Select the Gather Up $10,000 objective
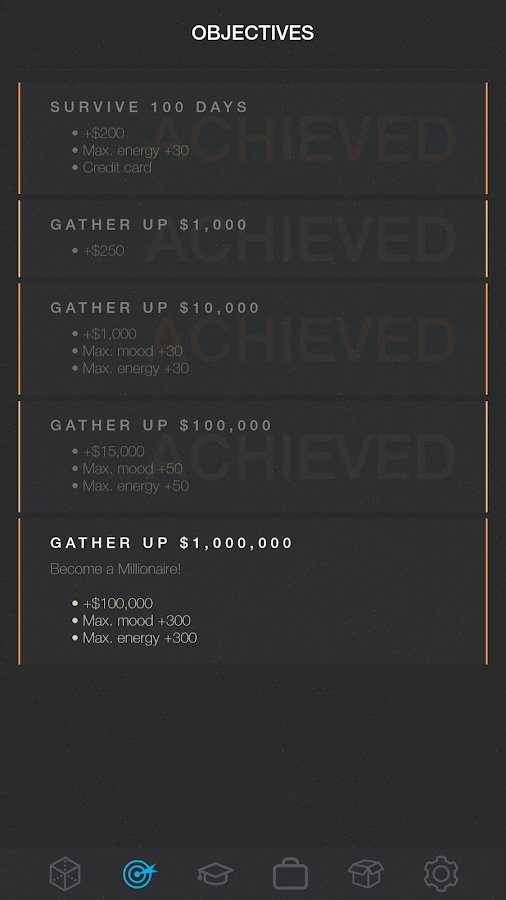Screen dimensions: 506x900 tap(253, 339)
